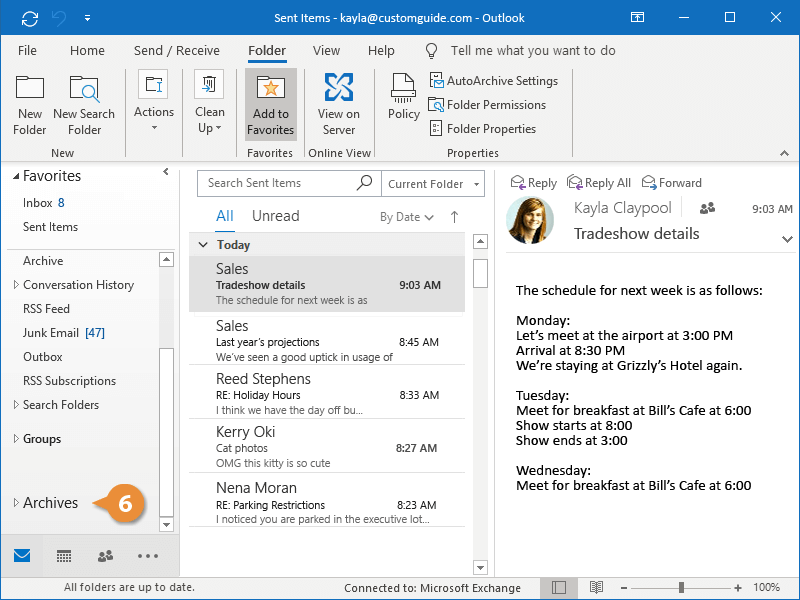This screenshot has width=800, height=600.
Task: Open the folder Policy button
Action: 404,97
